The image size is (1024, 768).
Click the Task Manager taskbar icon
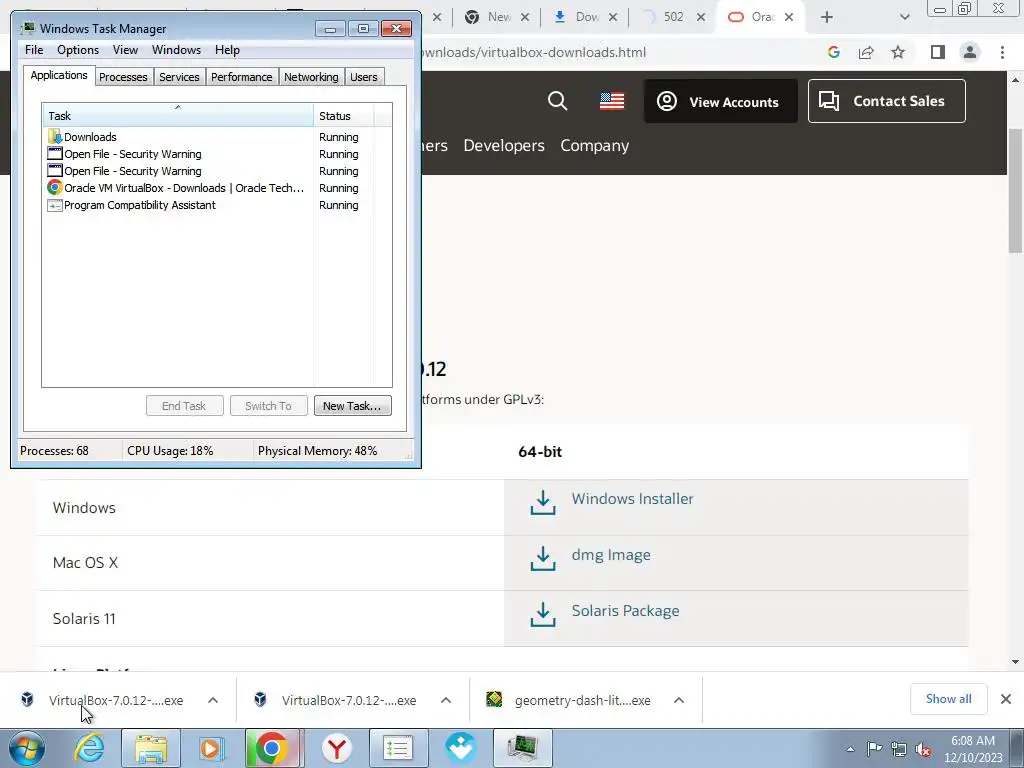click(x=522, y=748)
